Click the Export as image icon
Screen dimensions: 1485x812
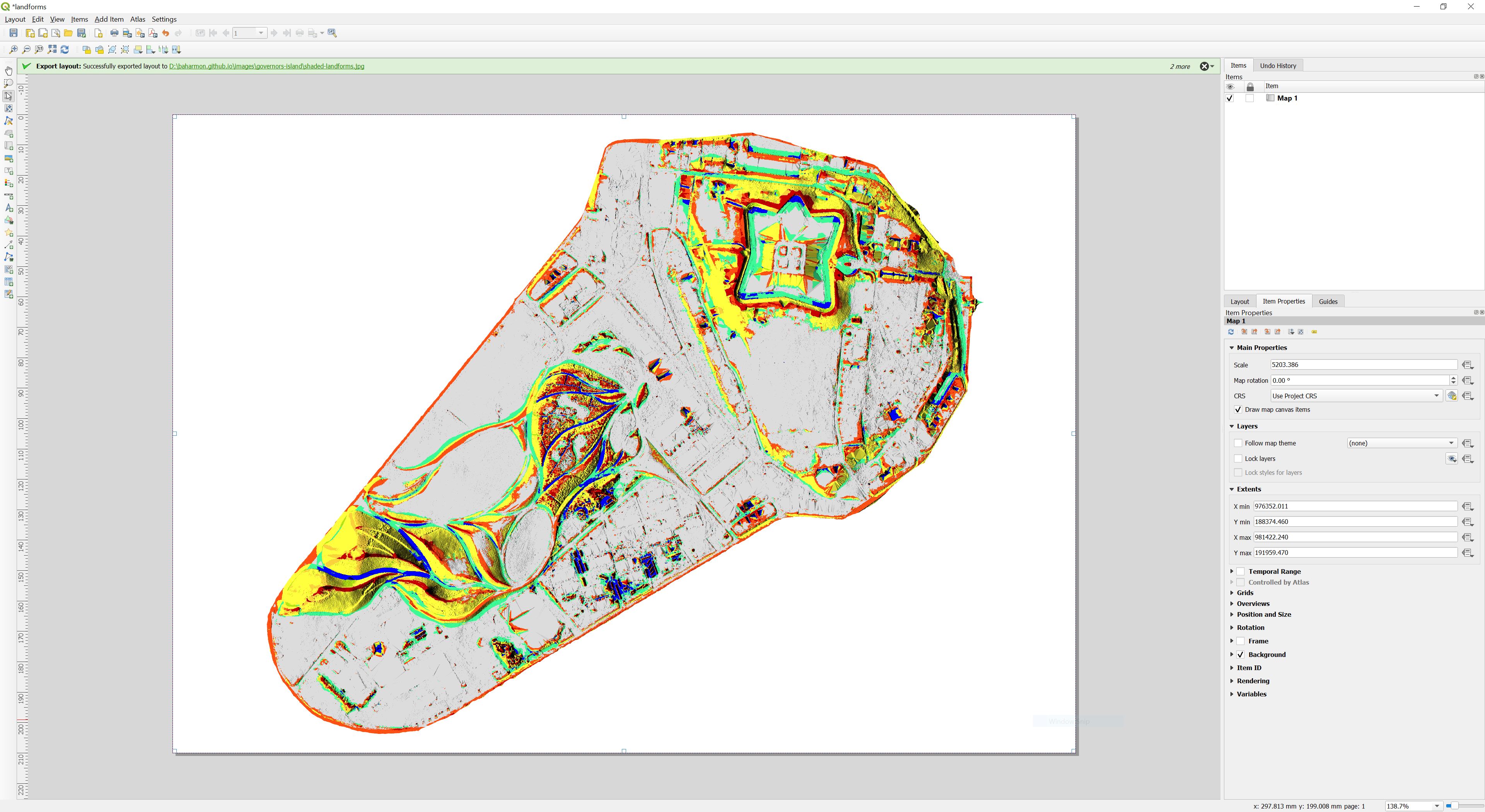click(x=127, y=33)
